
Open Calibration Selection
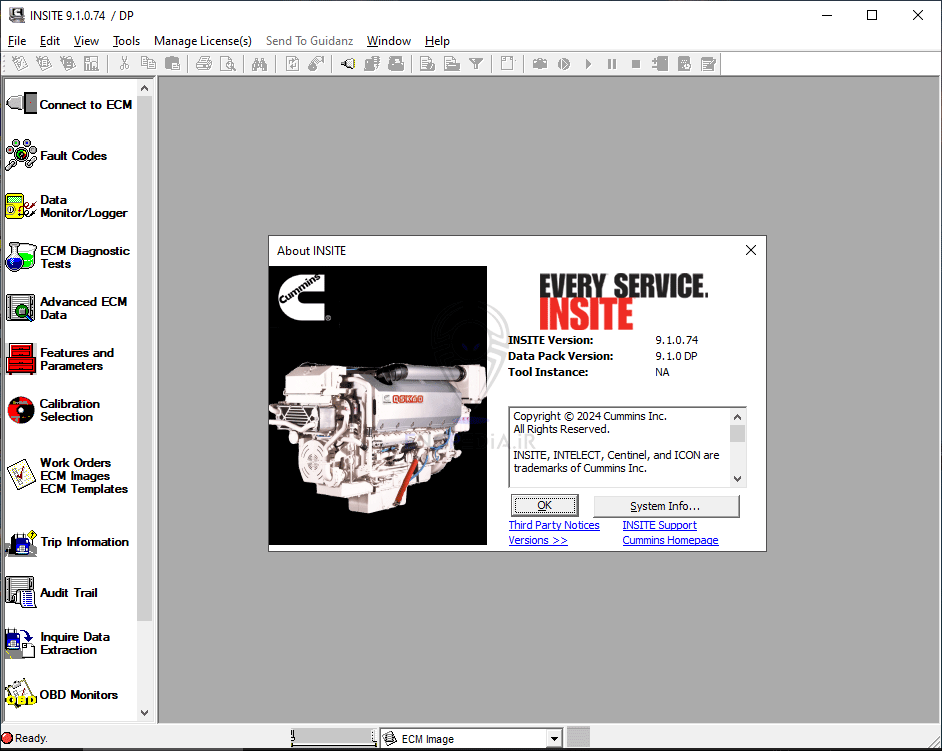(53, 410)
